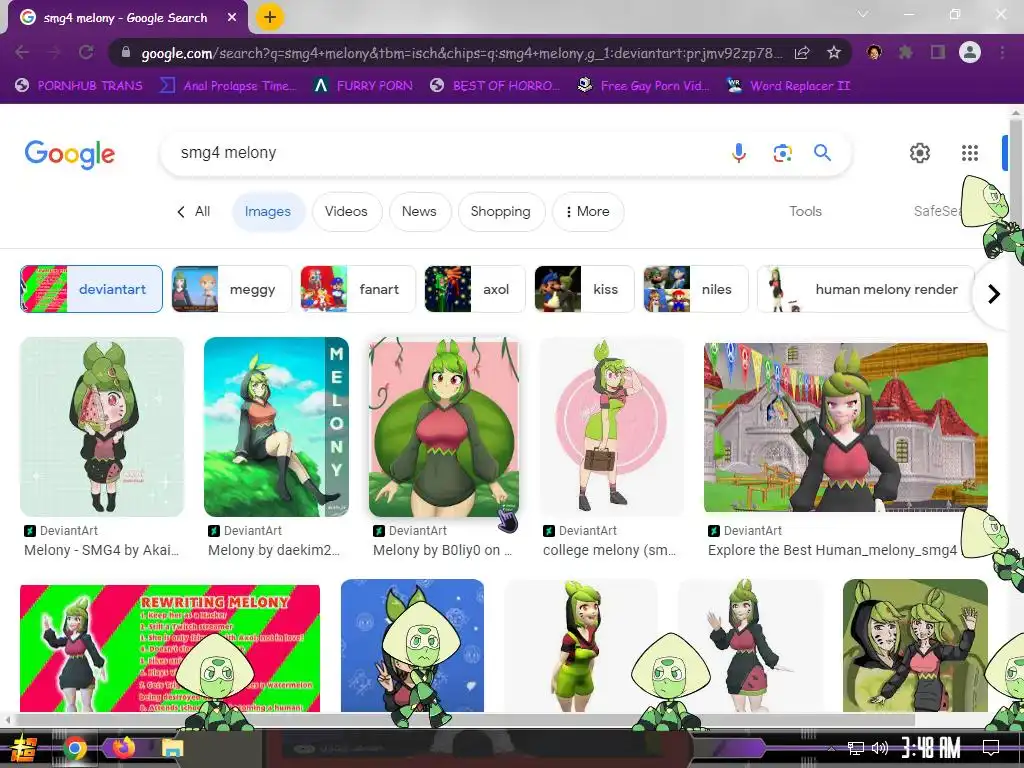Select the human melony render chip

click(x=865, y=289)
